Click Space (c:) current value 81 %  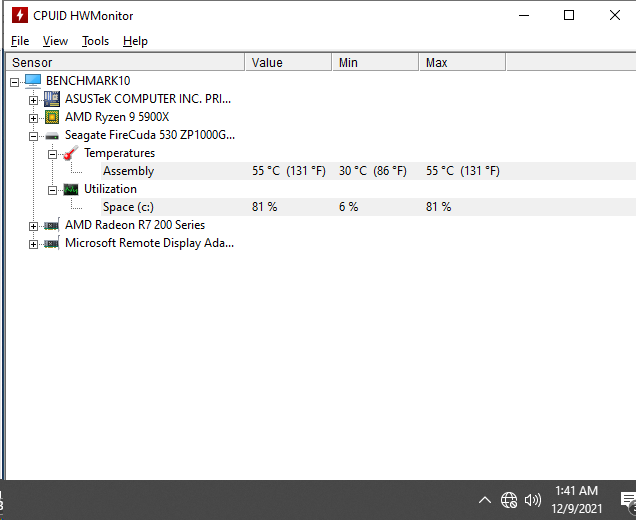(264, 207)
